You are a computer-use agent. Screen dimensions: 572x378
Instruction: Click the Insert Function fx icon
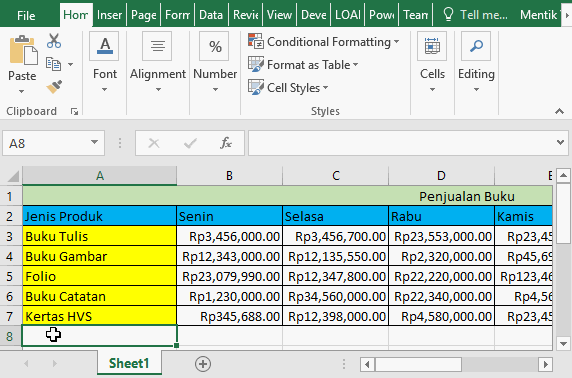point(226,143)
